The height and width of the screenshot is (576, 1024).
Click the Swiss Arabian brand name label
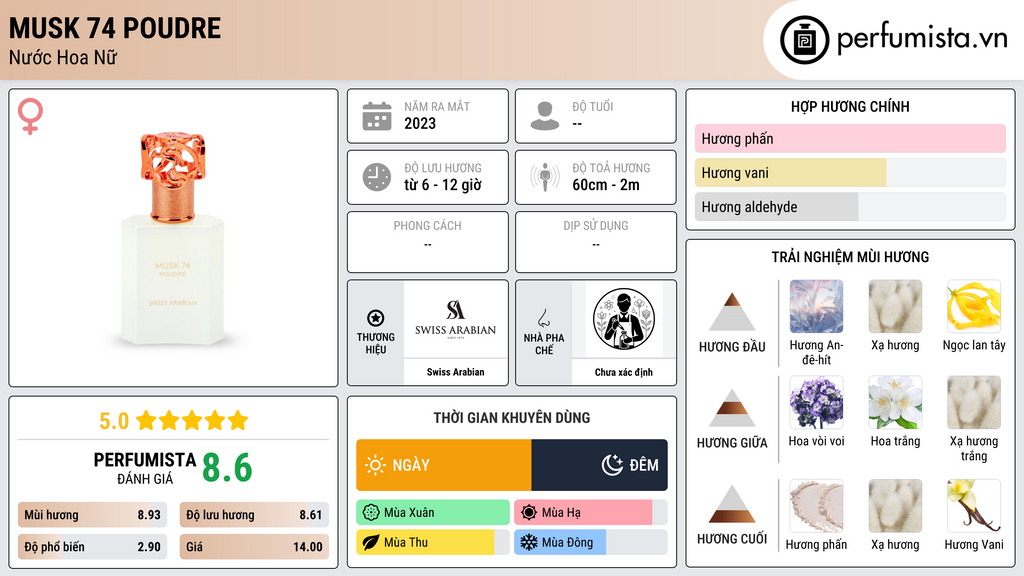(455, 372)
